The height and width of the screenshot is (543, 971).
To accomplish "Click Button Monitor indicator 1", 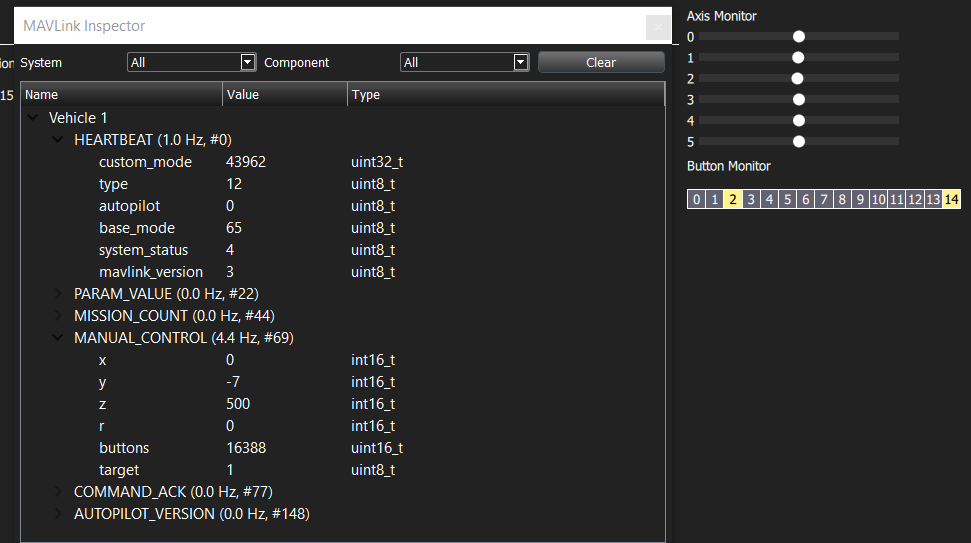I will [715, 199].
